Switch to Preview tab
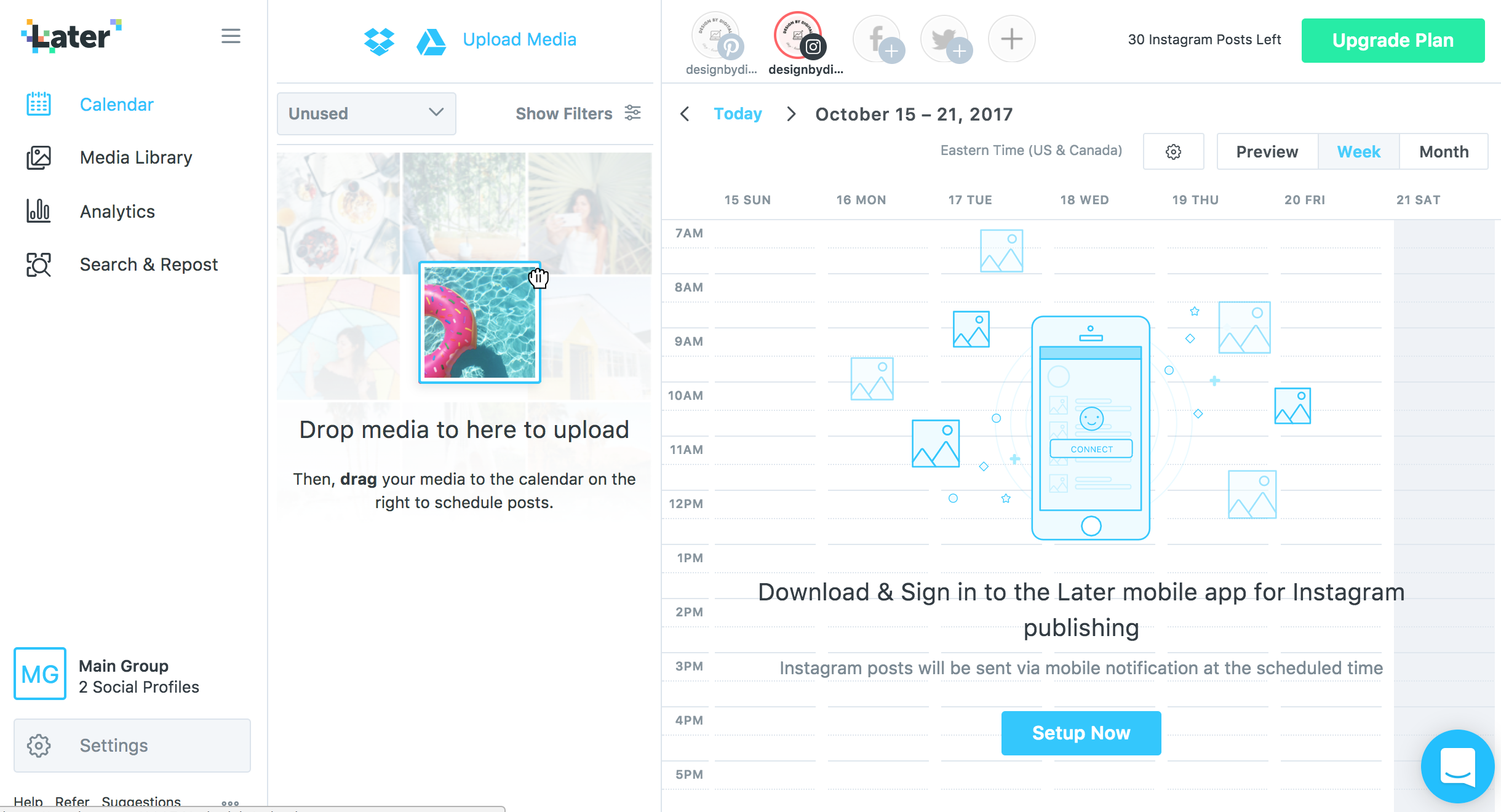 pyautogui.click(x=1267, y=152)
